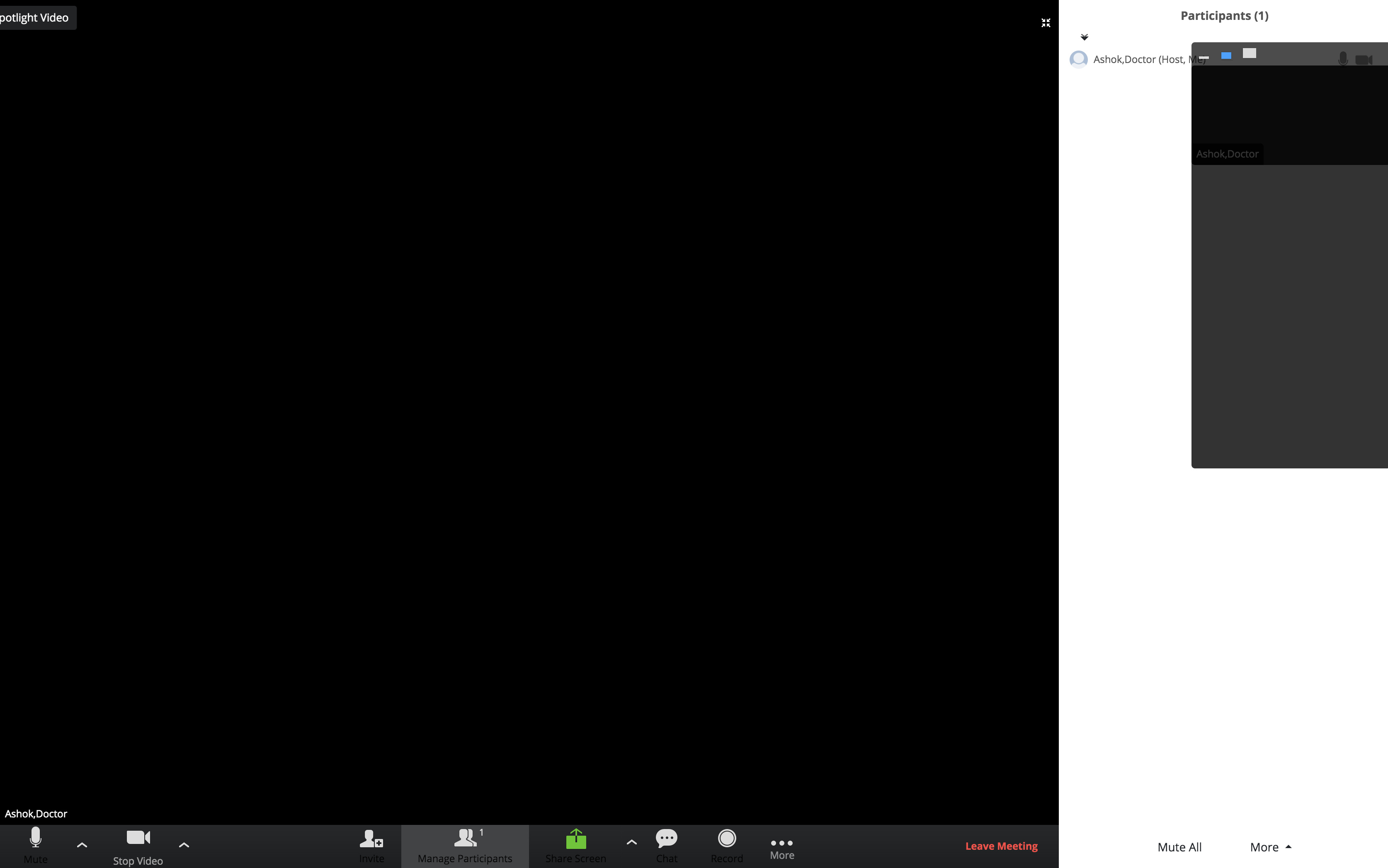Viewport: 1388px width, 868px height.
Task: Expand the Share Screen options arrow
Action: [x=631, y=843]
